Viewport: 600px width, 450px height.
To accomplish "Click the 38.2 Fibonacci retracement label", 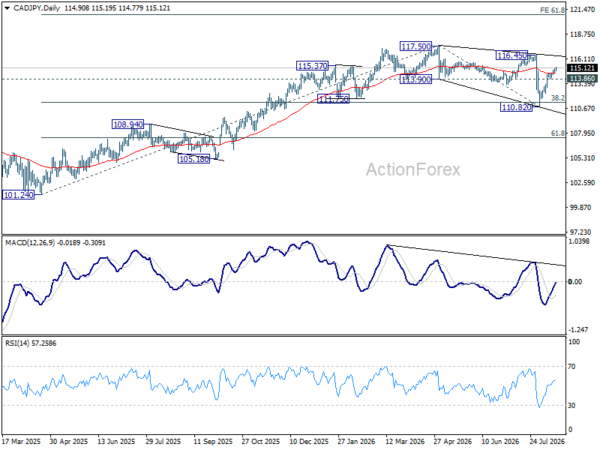I will [x=558, y=98].
